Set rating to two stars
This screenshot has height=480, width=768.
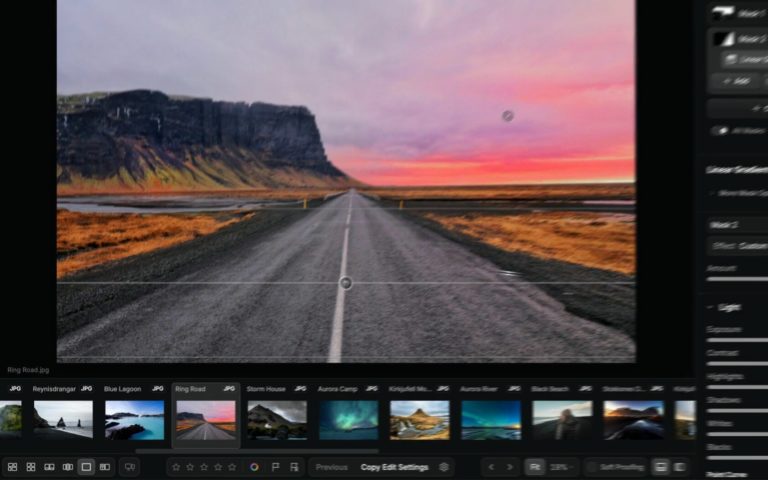coord(190,467)
